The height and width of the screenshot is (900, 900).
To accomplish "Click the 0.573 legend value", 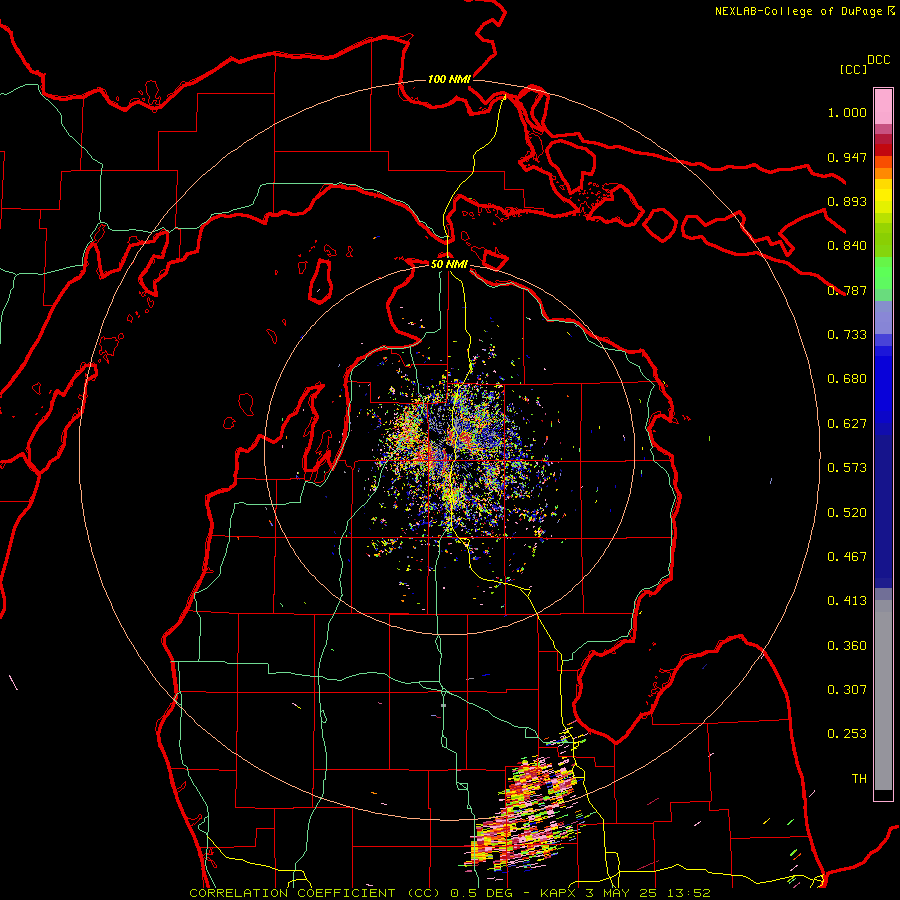I will click(847, 468).
